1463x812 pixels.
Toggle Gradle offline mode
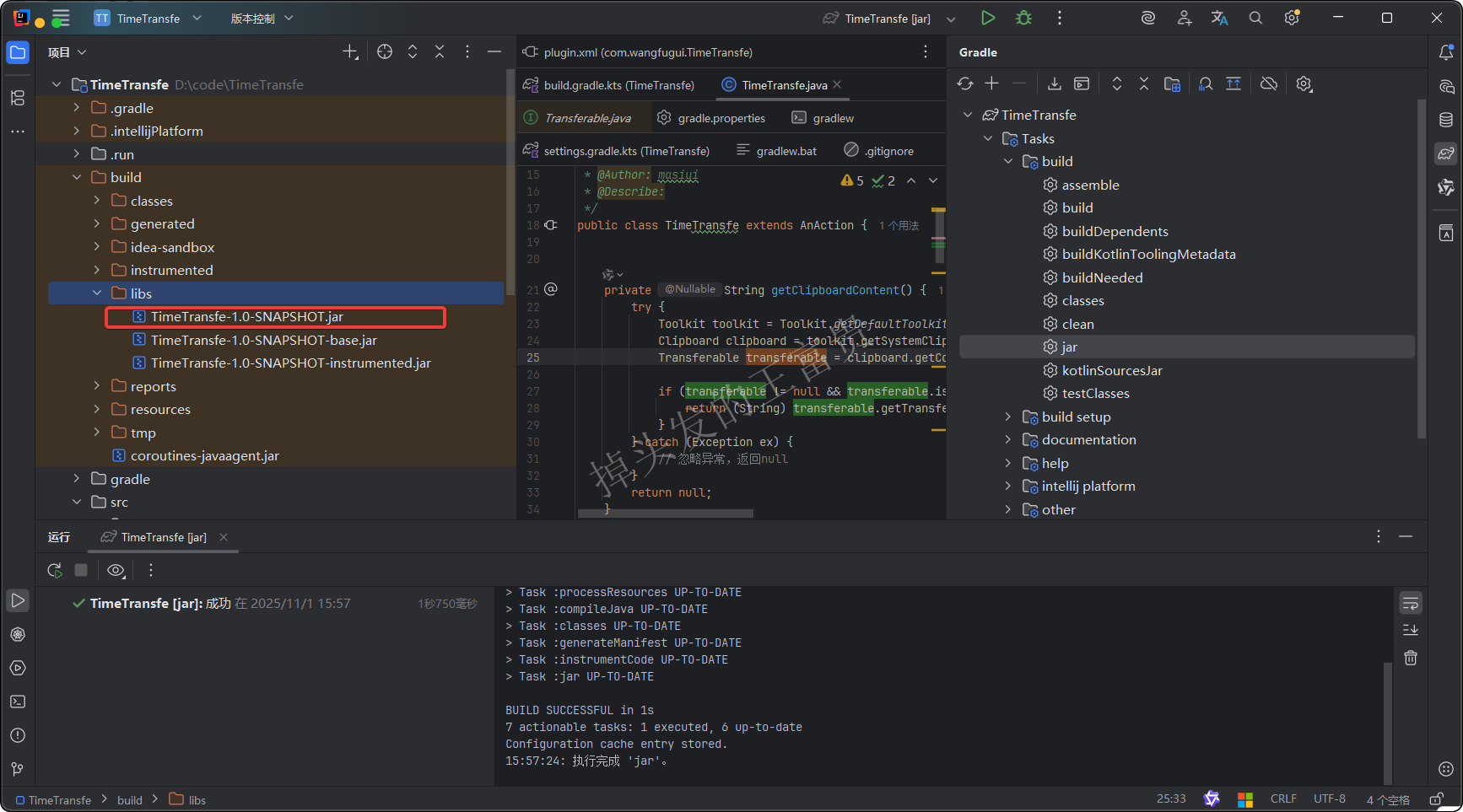(1269, 83)
